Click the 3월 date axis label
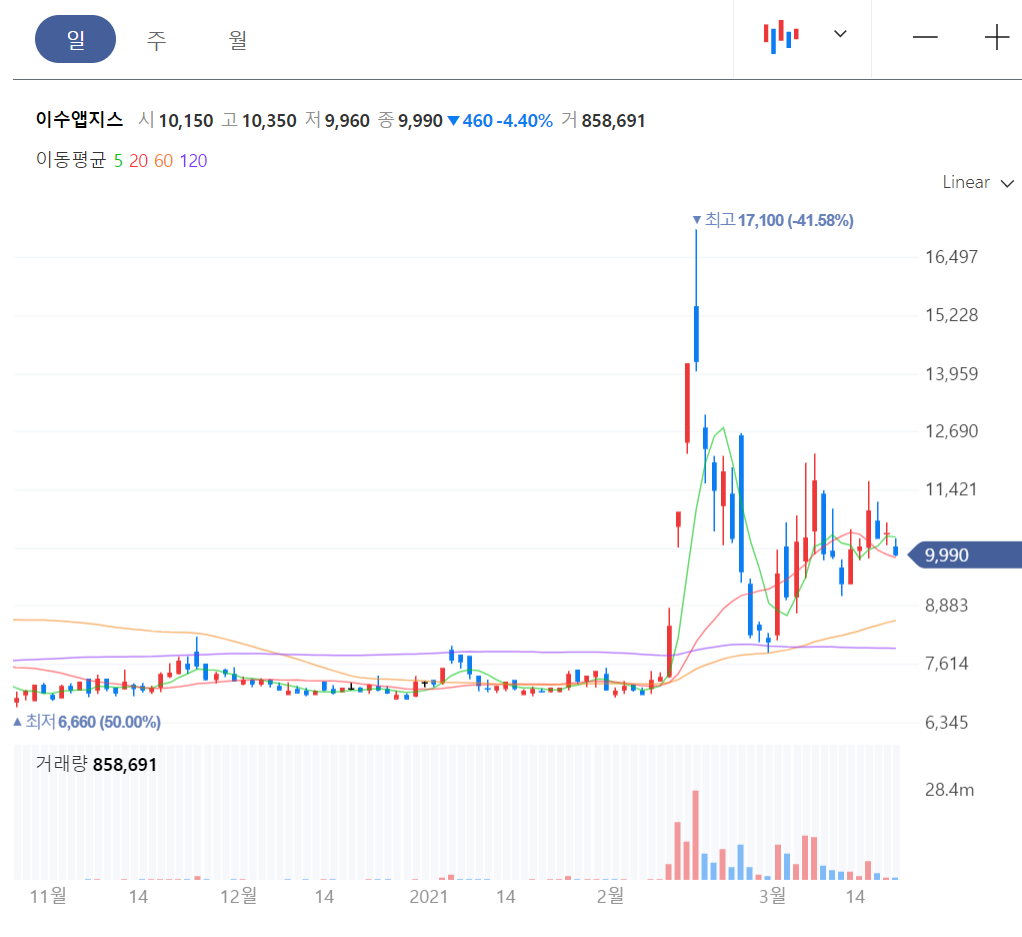 click(772, 897)
